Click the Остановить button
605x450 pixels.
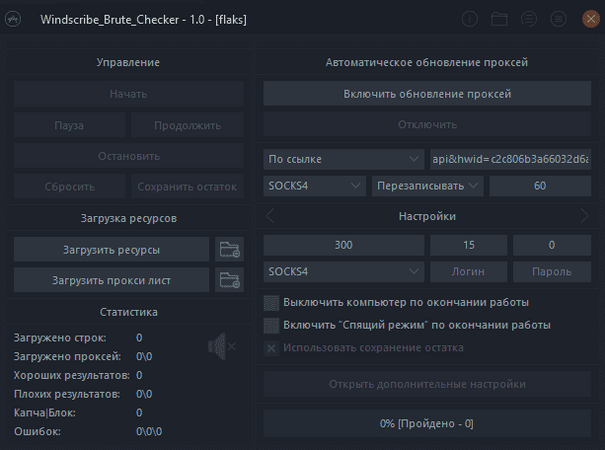(128, 156)
